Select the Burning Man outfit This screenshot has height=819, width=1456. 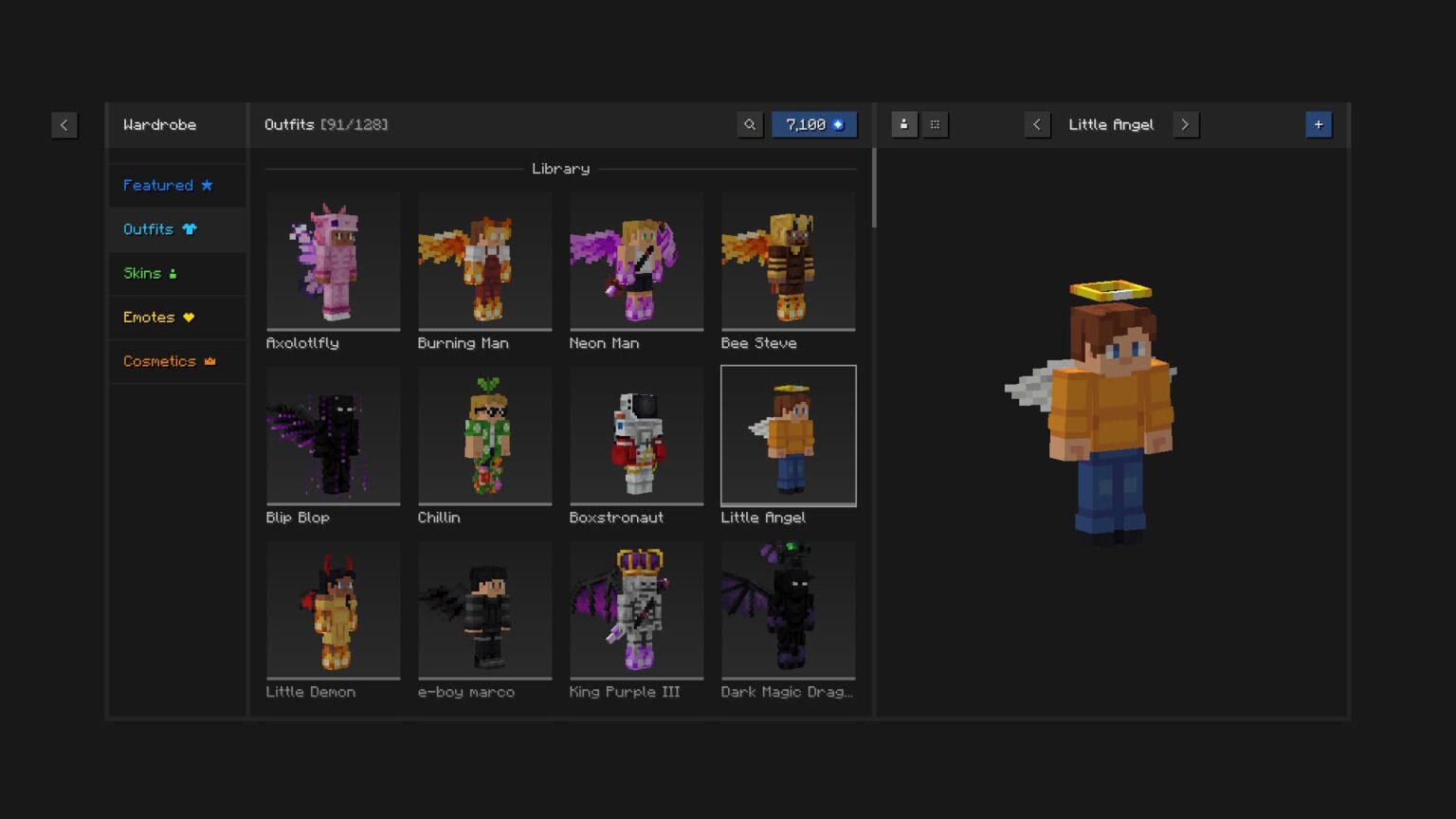tap(484, 261)
